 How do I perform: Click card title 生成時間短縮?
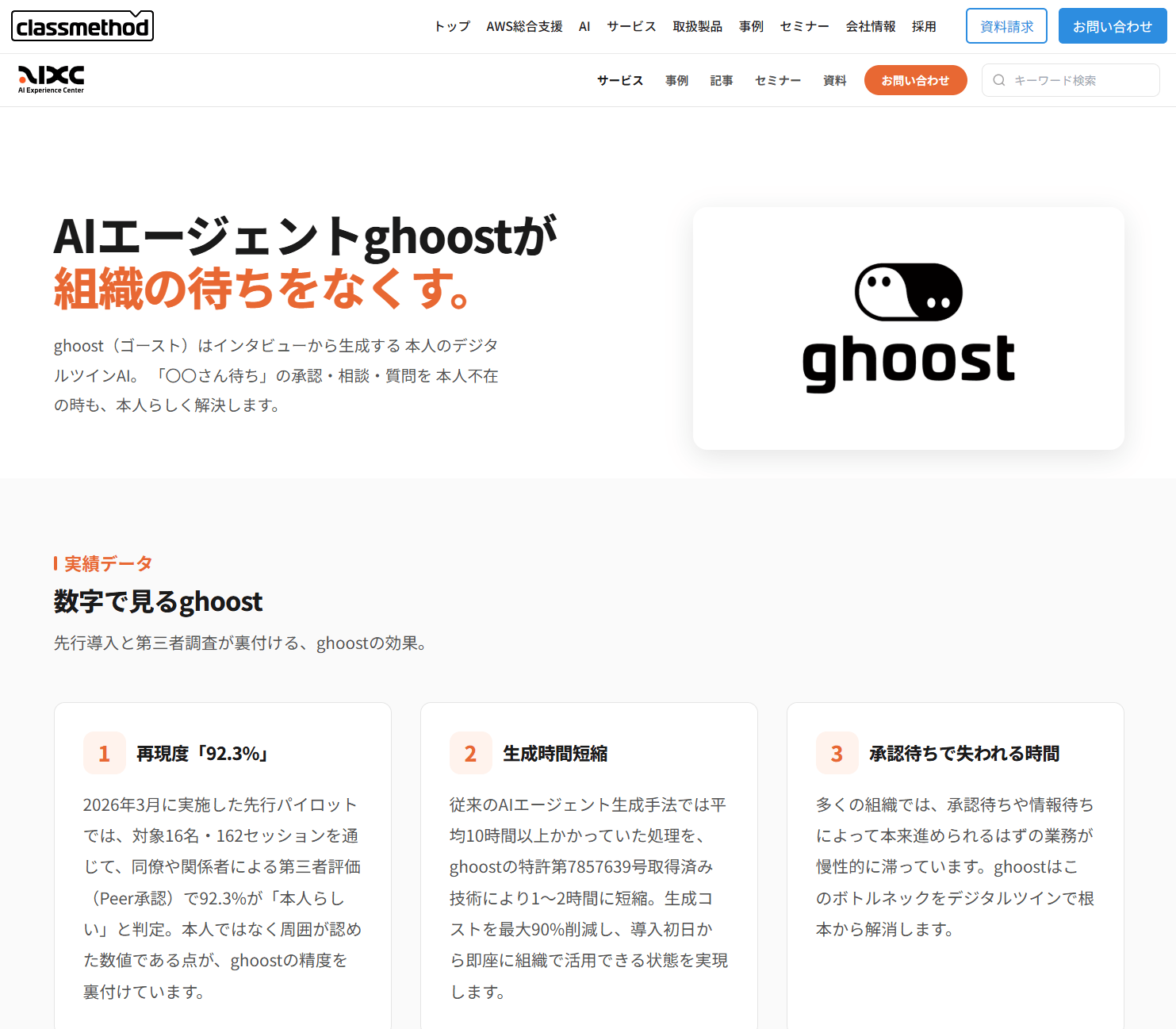click(x=555, y=754)
